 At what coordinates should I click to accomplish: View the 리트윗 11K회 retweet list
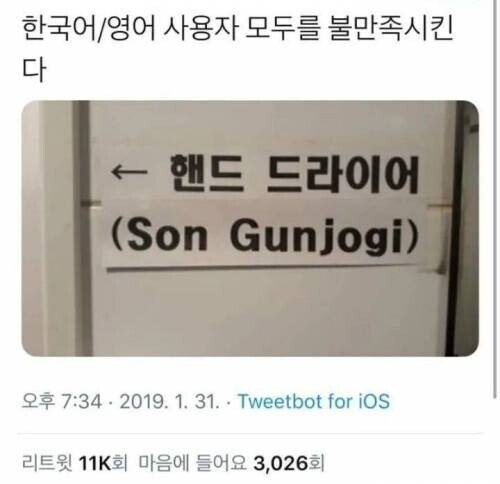(x=75, y=463)
